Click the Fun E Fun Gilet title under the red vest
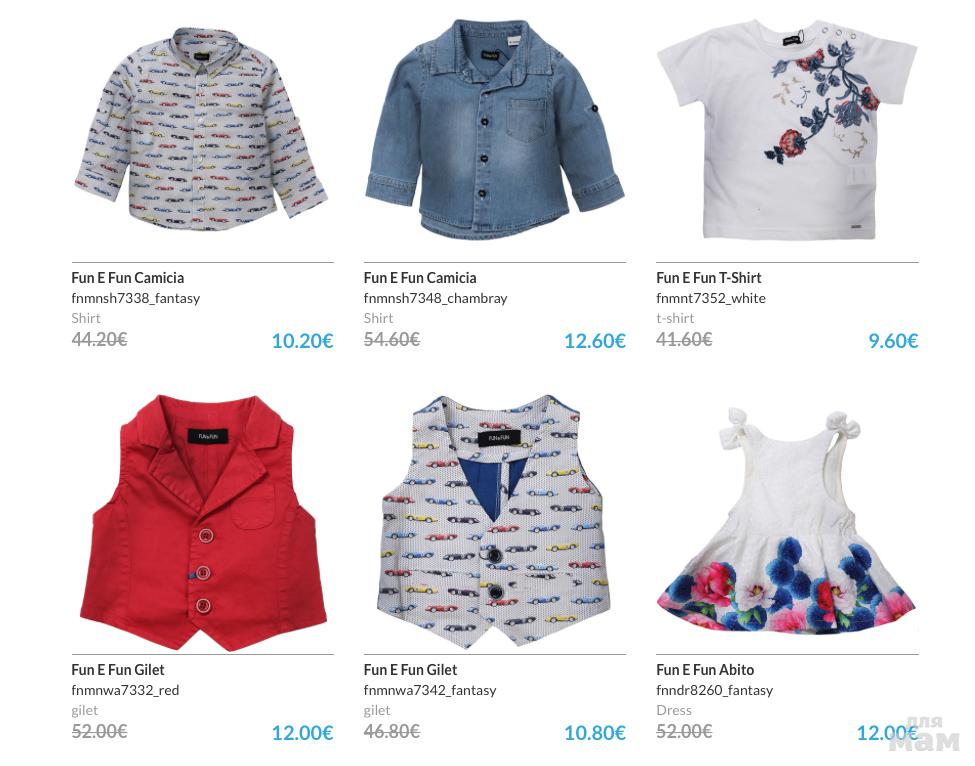Screen dimensions: 975x766 pos(118,670)
